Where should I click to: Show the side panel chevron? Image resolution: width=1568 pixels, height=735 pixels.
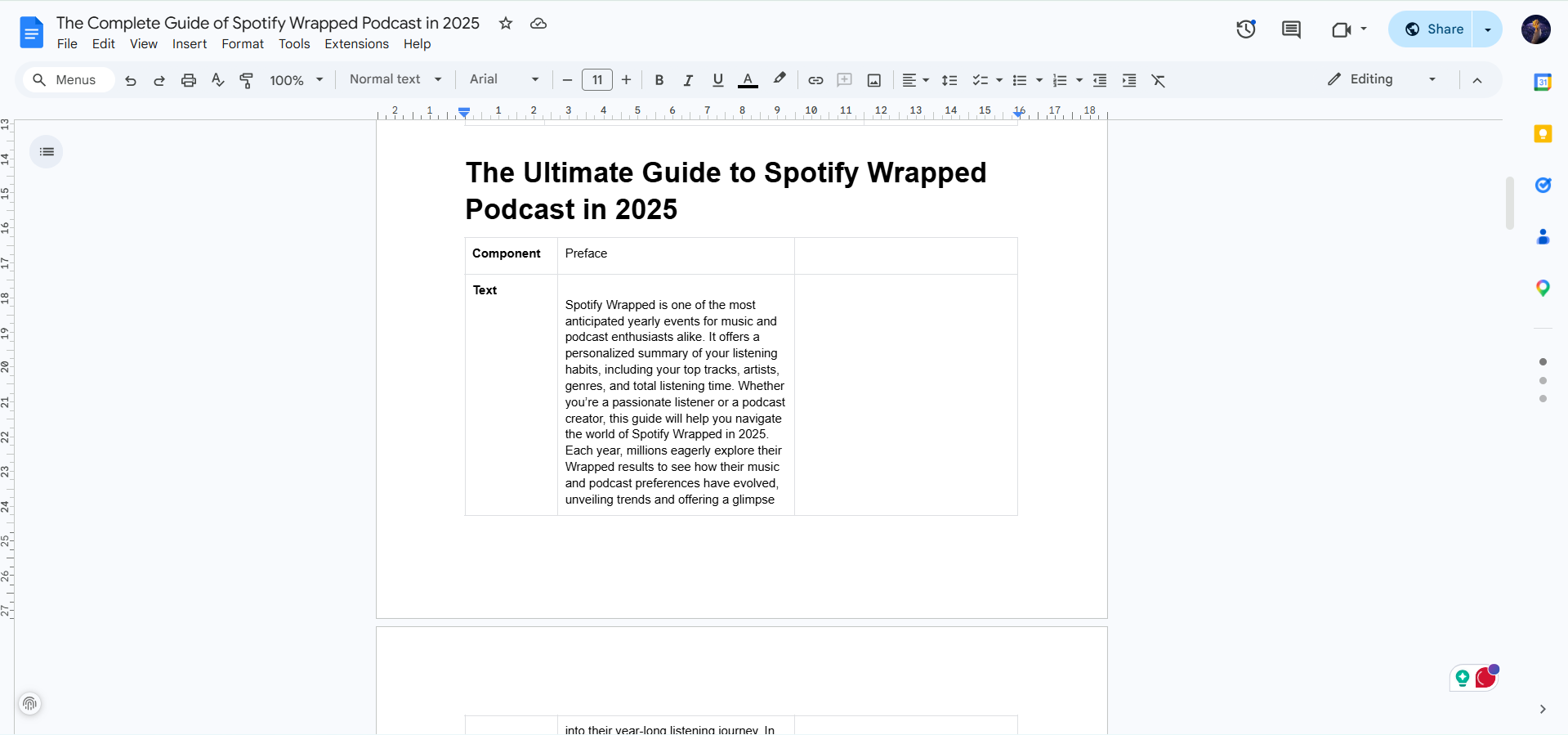[1543, 709]
